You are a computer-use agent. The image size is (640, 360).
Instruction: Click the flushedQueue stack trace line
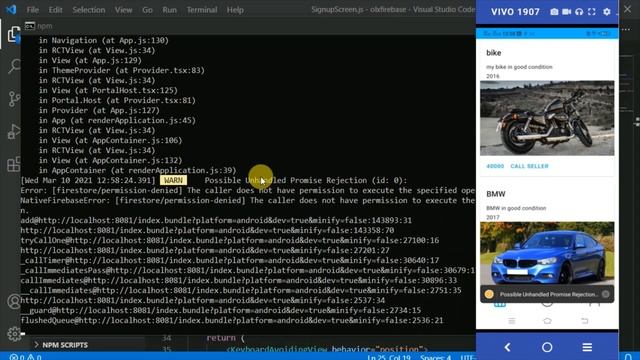(232, 320)
